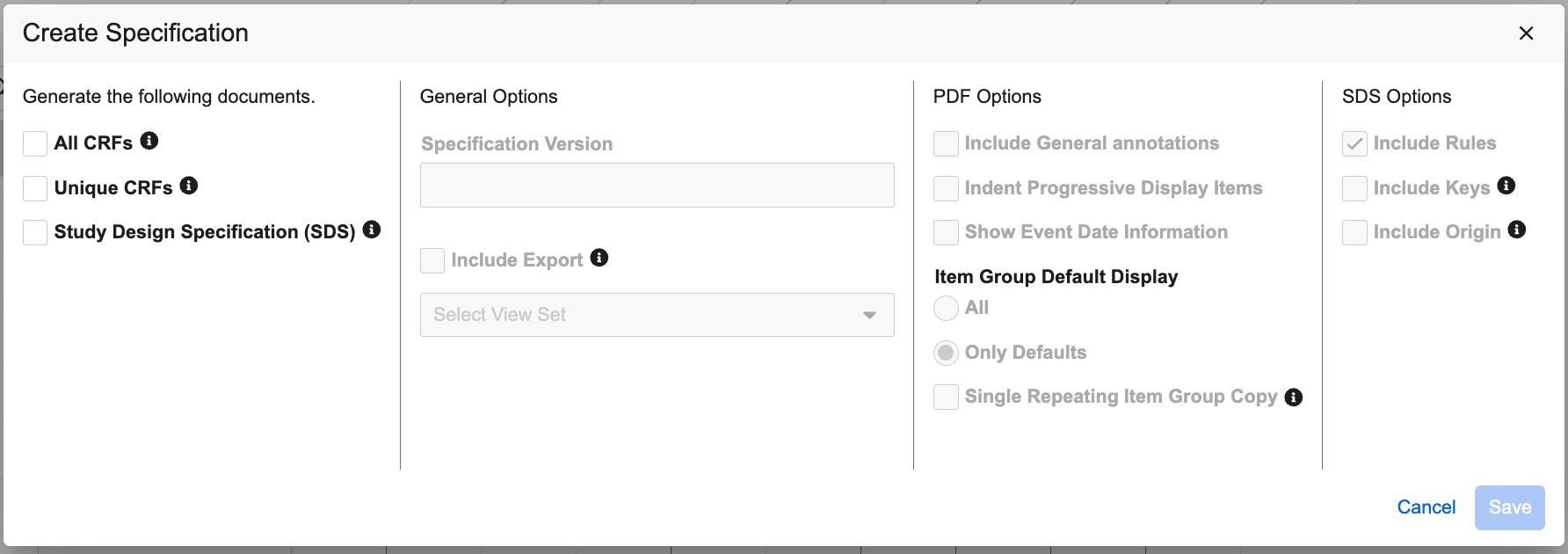Image resolution: width=1568 pixels, height=554 pixels.
Task: Click info icon next to Include Origin
Action: [1517, 230]
